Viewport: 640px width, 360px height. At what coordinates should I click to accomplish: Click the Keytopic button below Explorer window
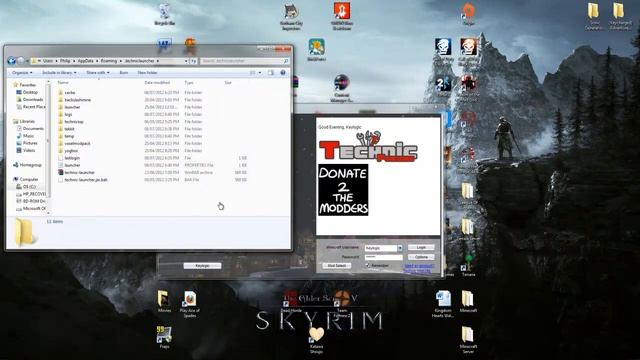tap(202, 266)
